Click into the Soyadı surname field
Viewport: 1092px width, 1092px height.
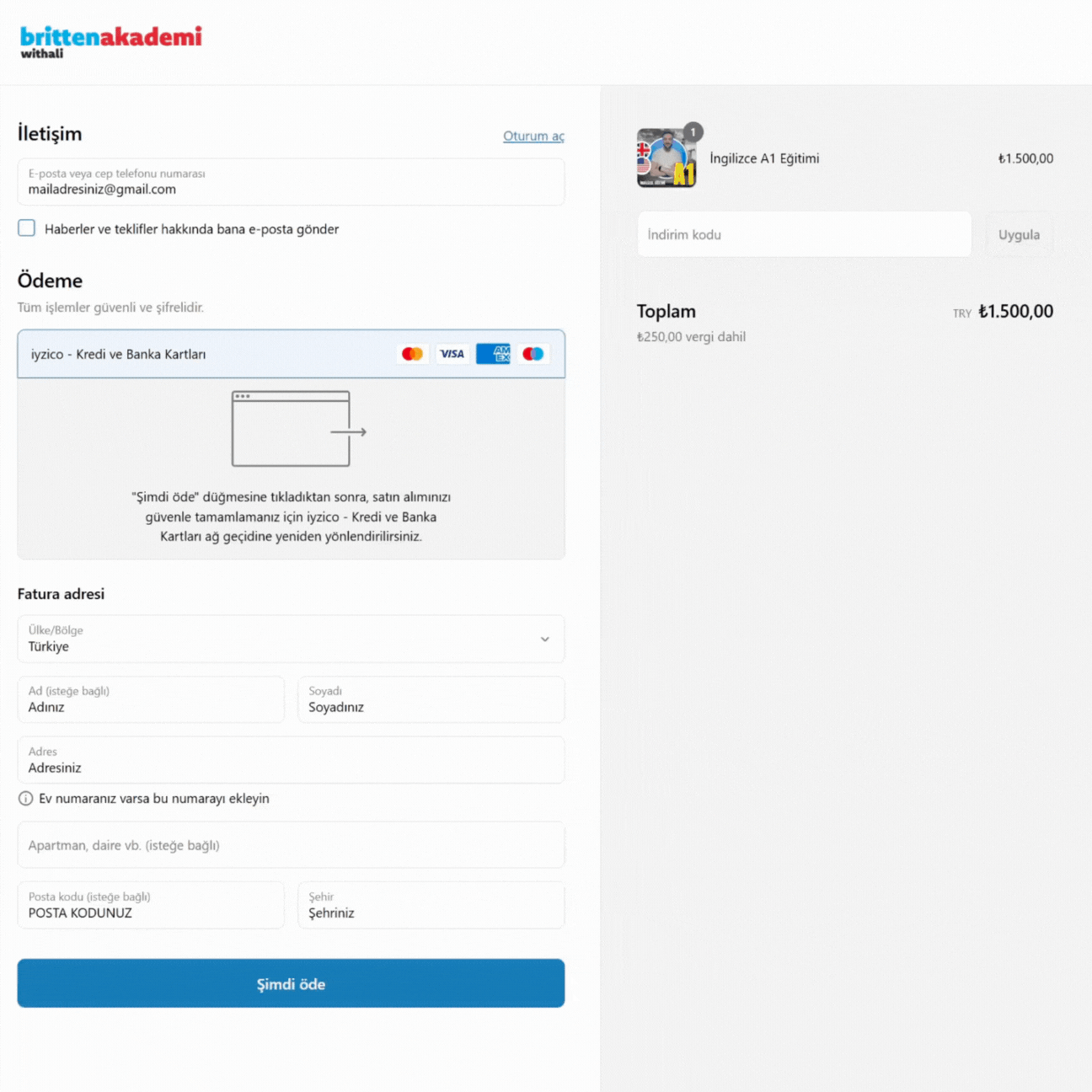pos(431,700)
